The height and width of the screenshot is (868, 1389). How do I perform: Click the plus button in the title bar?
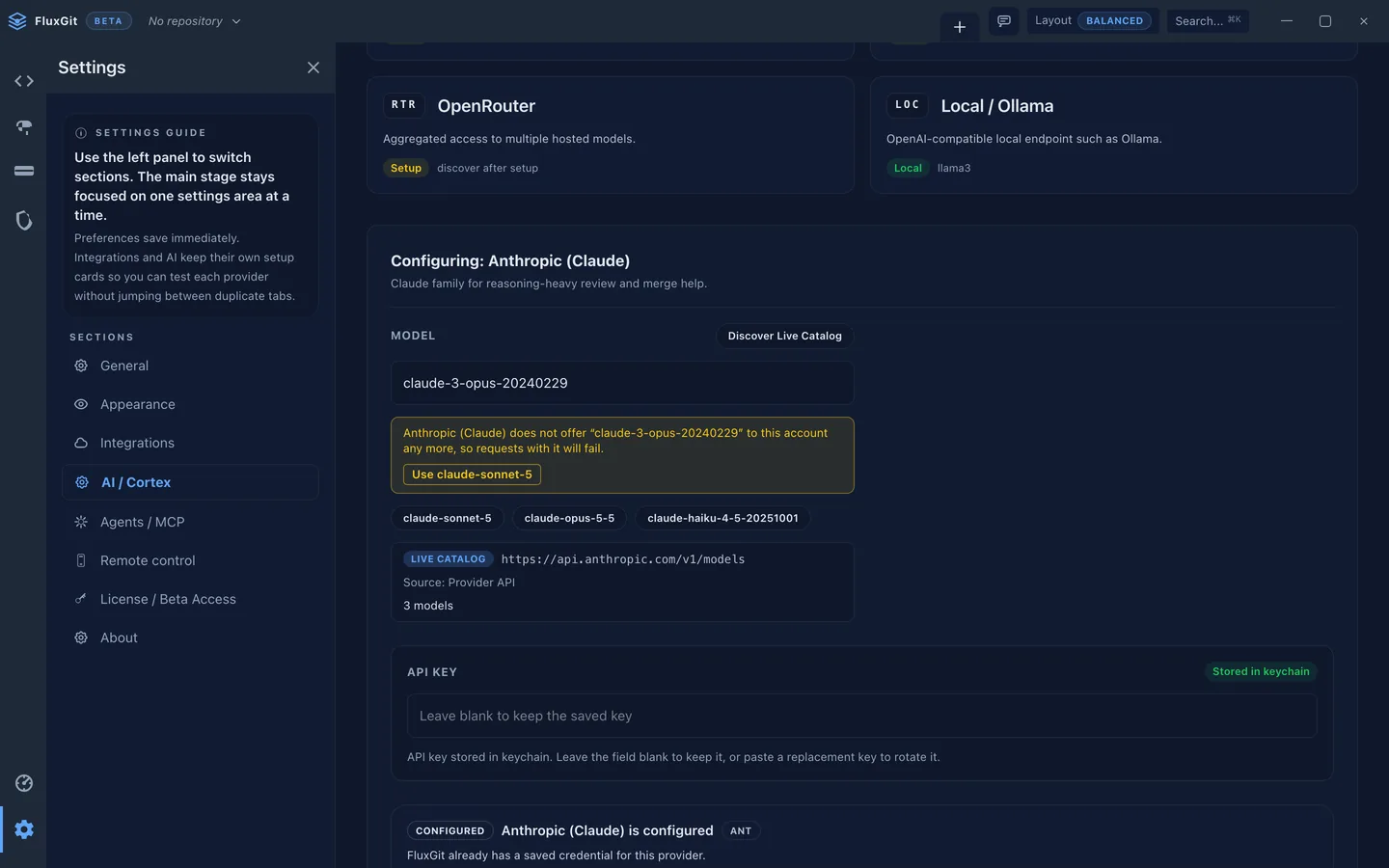pos(960,27)
